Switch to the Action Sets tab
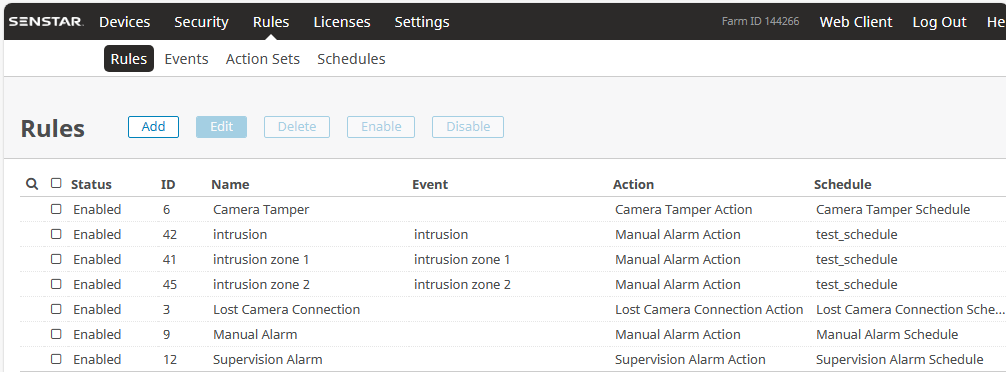The image size is (1006, 372). point(263,59)
